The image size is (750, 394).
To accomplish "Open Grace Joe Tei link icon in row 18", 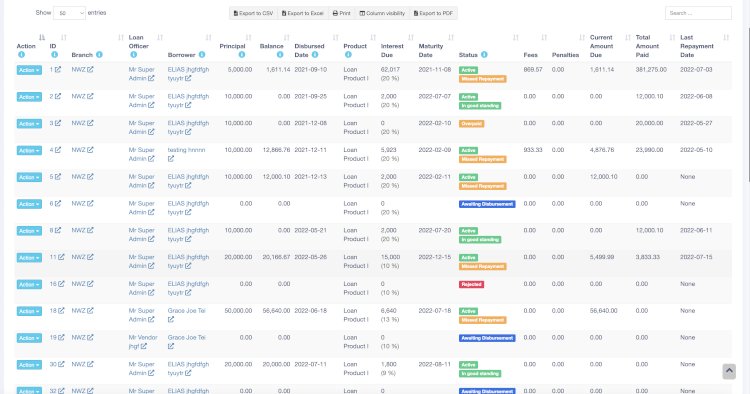I will pyautogui.click(x=171, y=319).
